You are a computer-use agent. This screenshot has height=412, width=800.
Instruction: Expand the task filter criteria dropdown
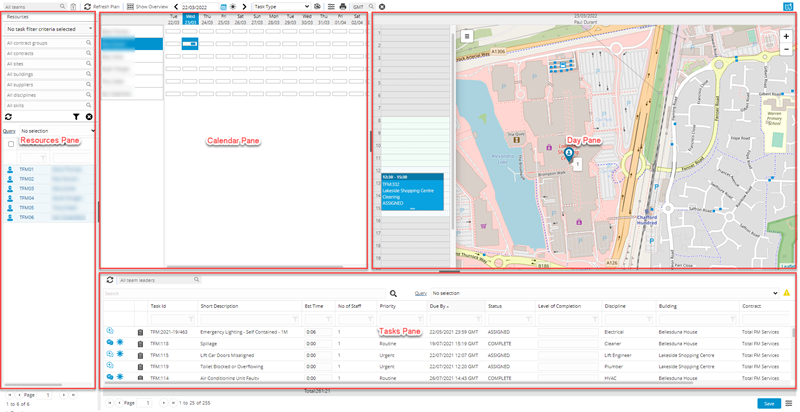click(49, 29)
